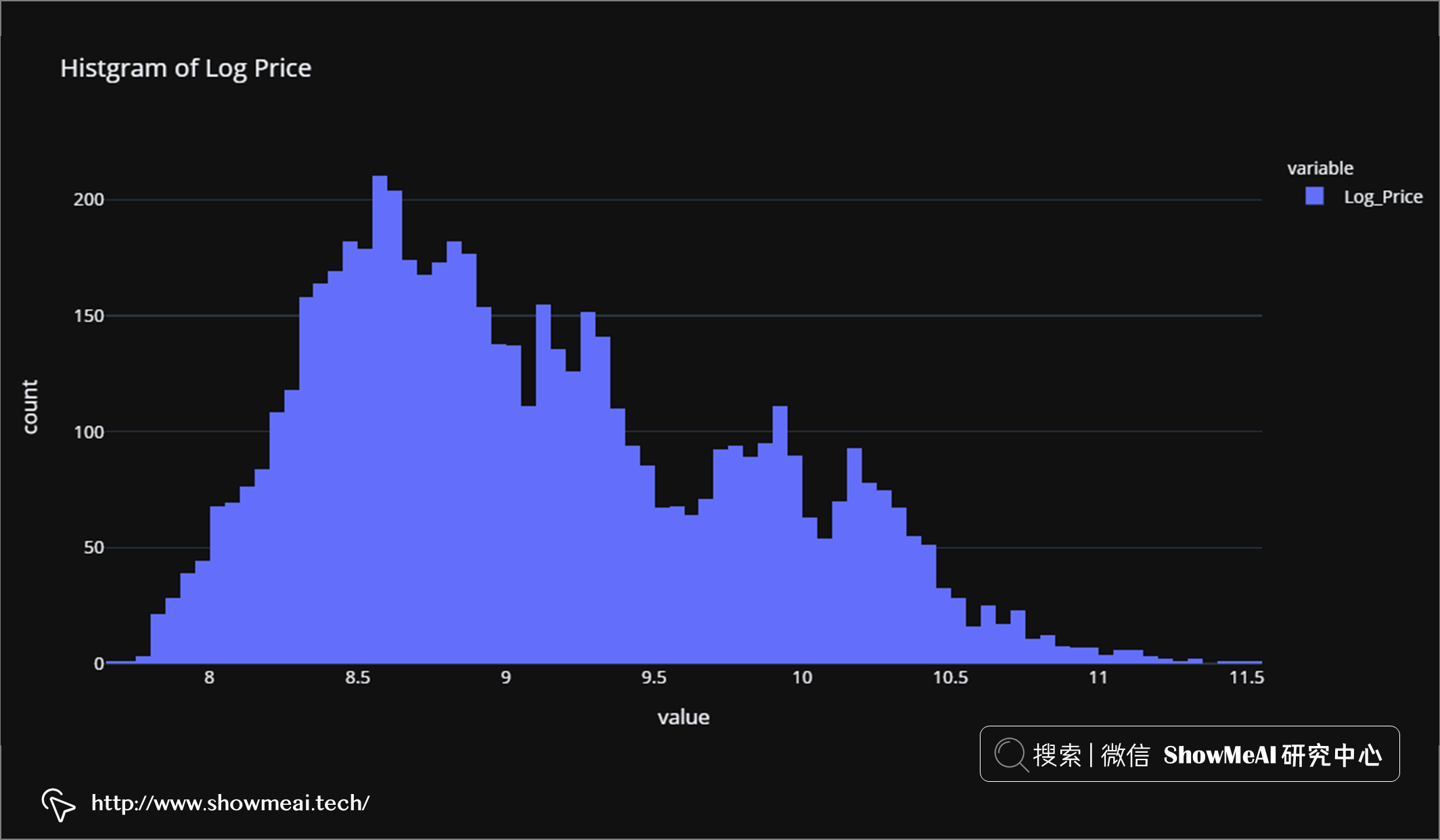Click the variable legend title
This screenshot has height=840, width=1440.
point(1320,168)
